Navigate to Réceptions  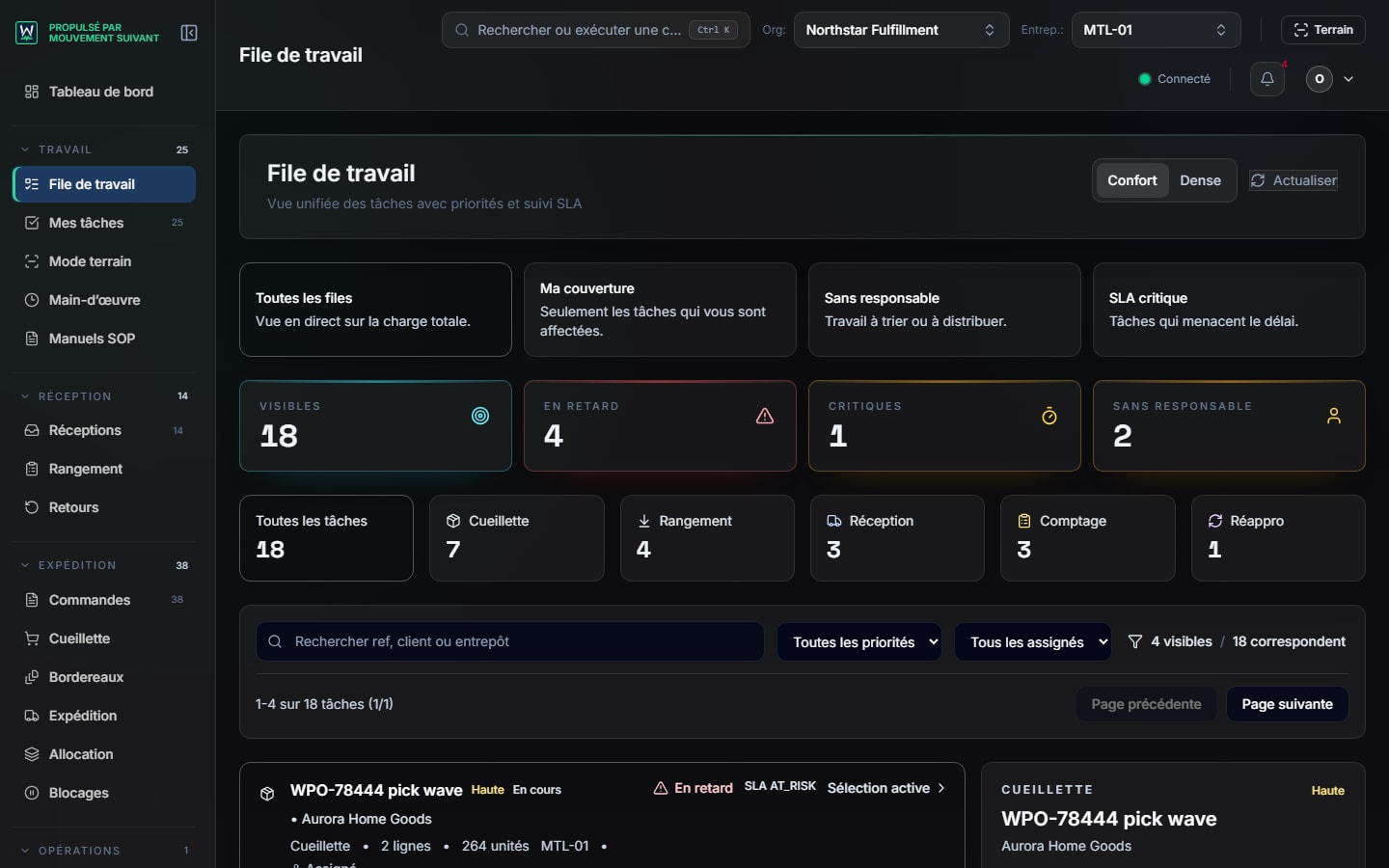click(x=103, y=430)
